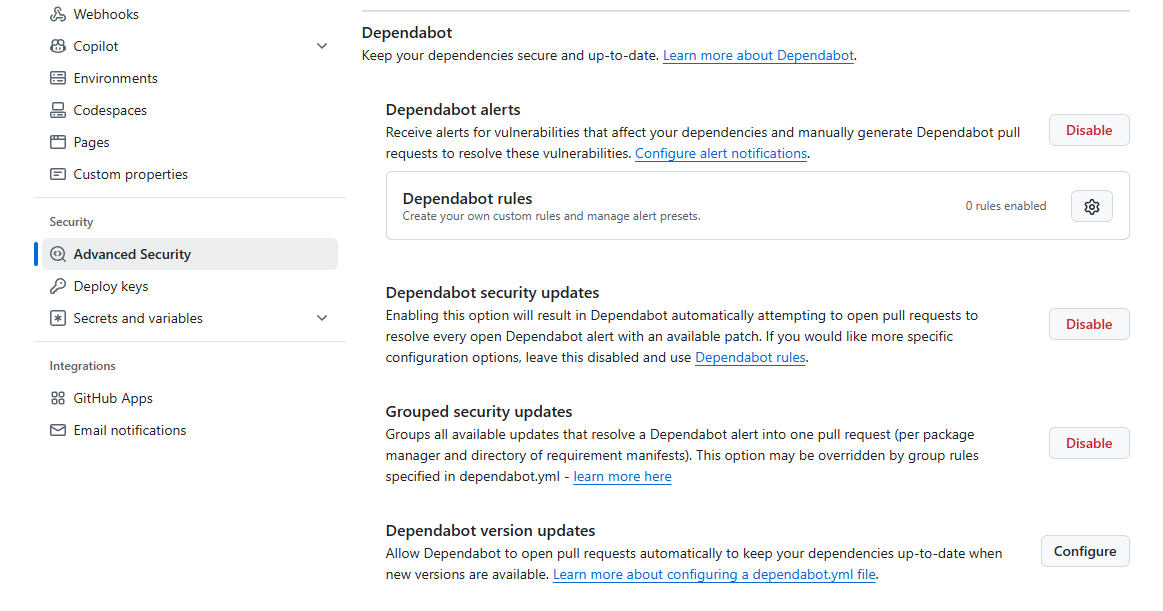
Task: Click the Webhooks sidebar icon
Action: pos(58,14)
